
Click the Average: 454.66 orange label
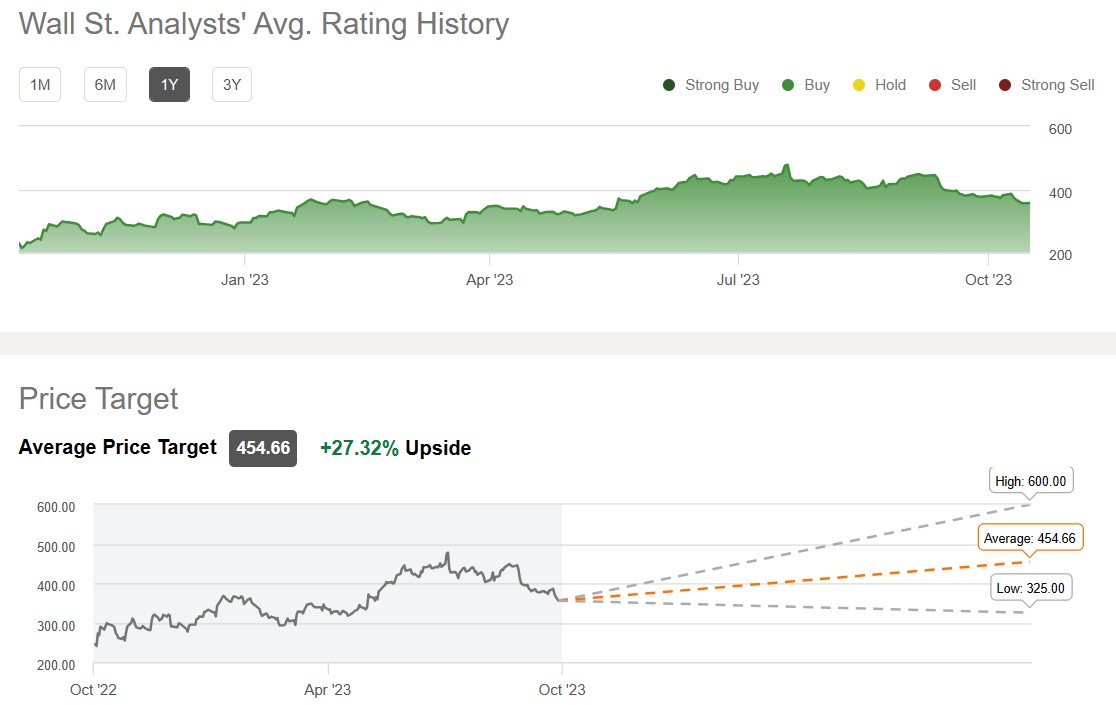[1029, 538]
